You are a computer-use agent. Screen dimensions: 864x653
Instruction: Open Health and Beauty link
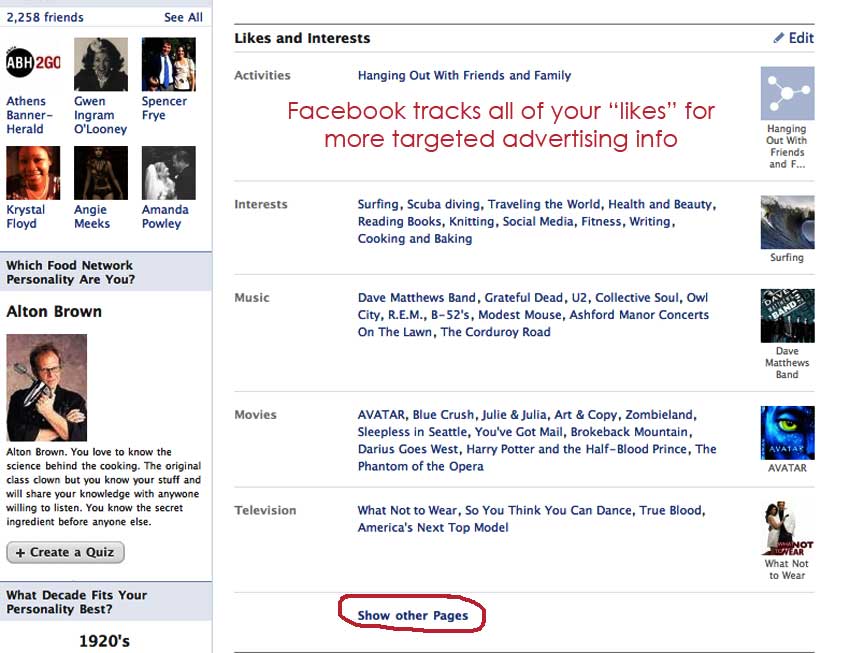click(x=660, y=204)
